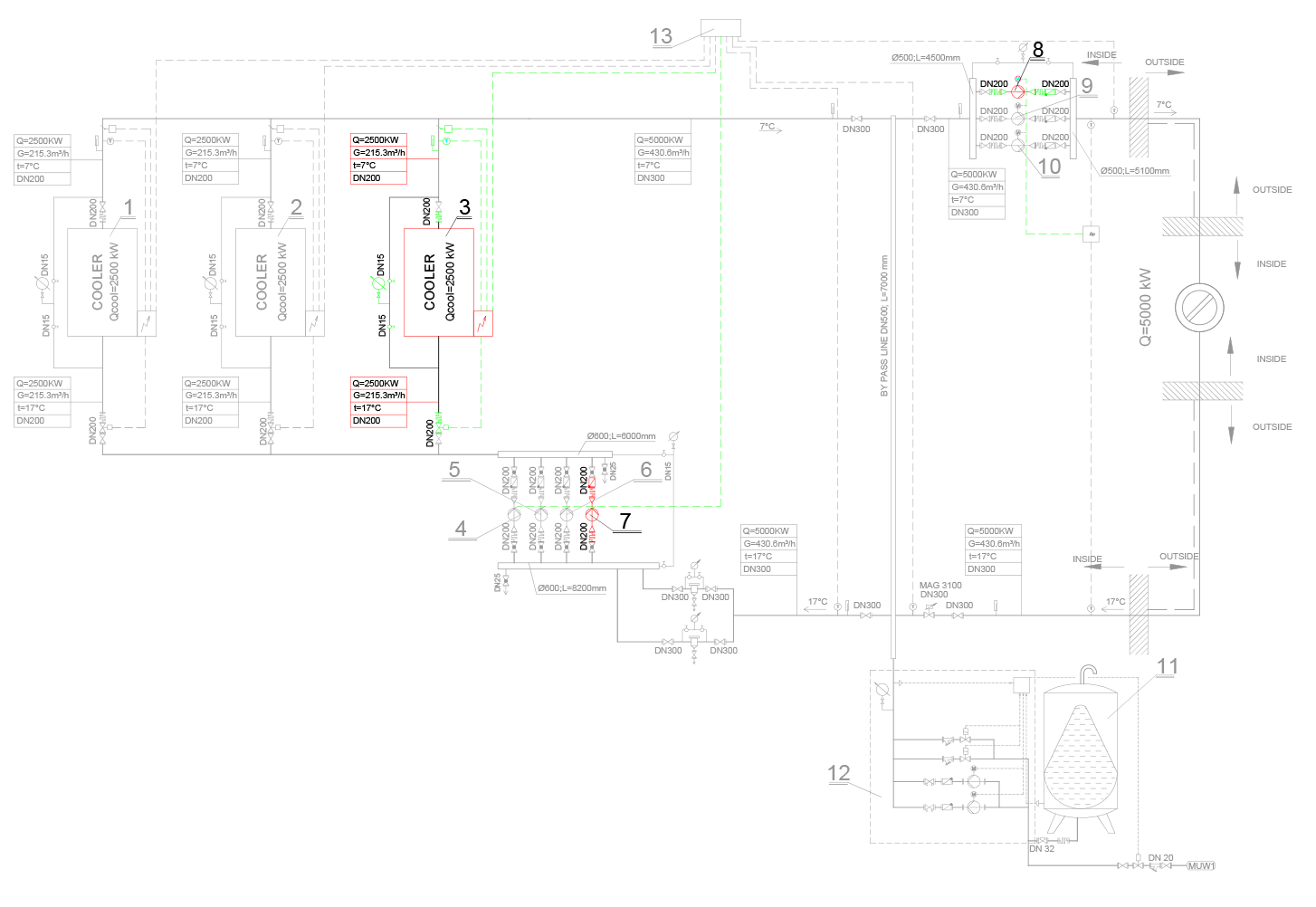Click the COOLER 1 unit block
1316x907 pixels.
(x=101, y=282)
